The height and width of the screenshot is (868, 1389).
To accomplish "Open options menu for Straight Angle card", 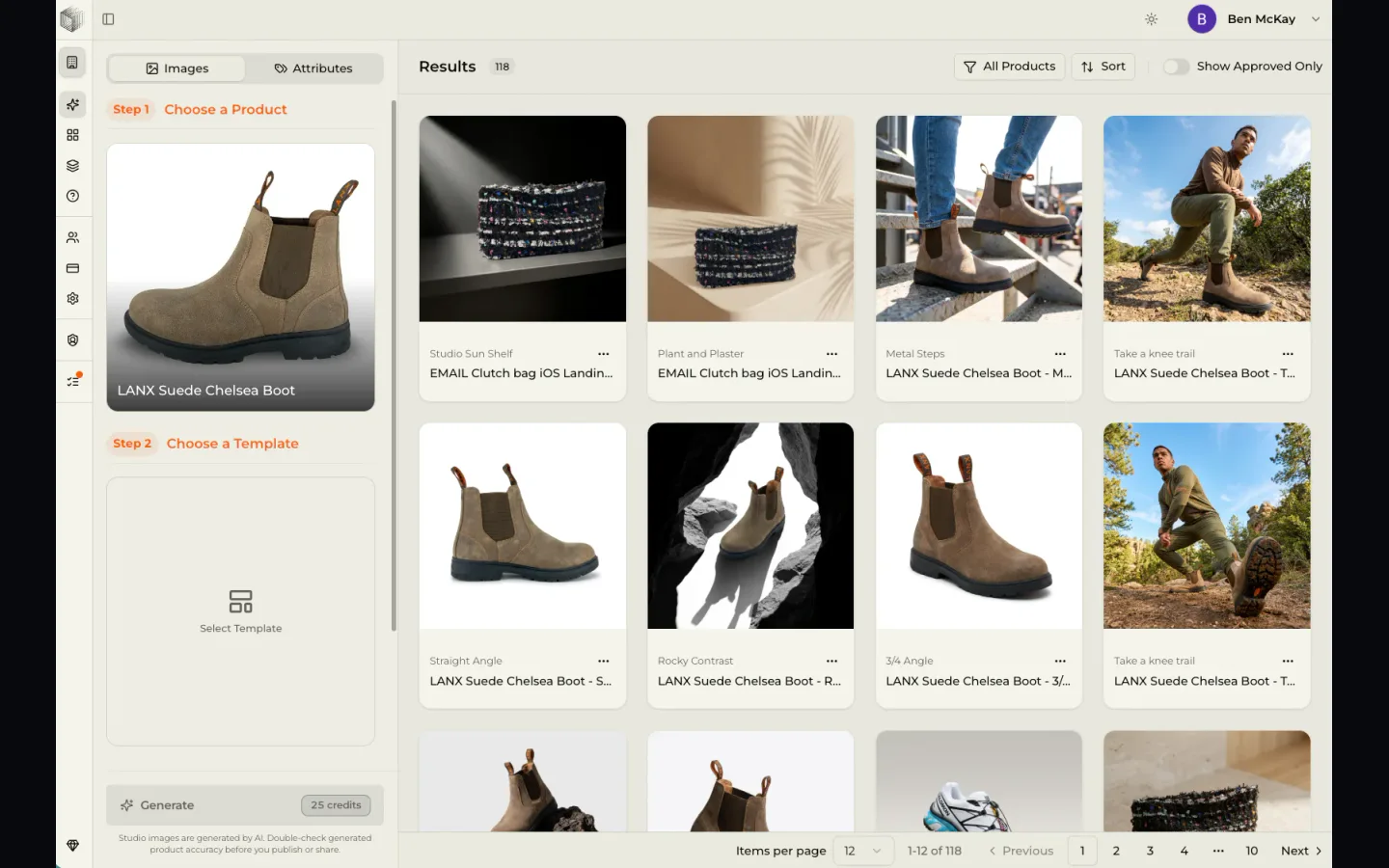I will (x=604, y=662).
